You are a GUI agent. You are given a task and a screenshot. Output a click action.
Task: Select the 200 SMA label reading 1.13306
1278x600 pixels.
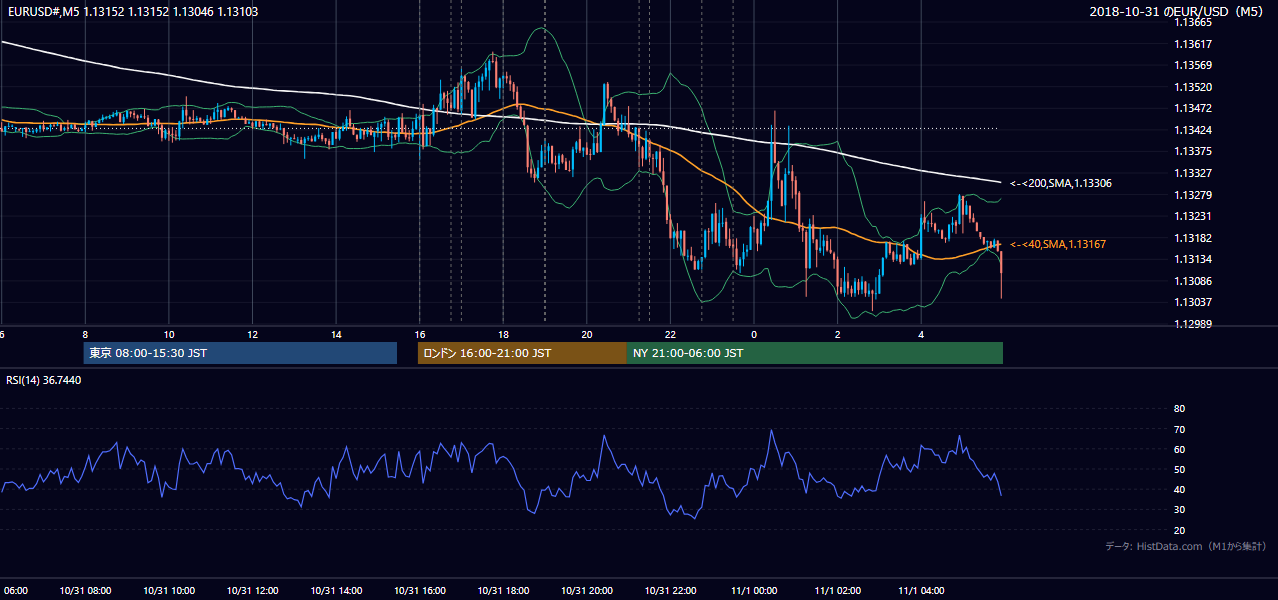(x=1060, y=184)
